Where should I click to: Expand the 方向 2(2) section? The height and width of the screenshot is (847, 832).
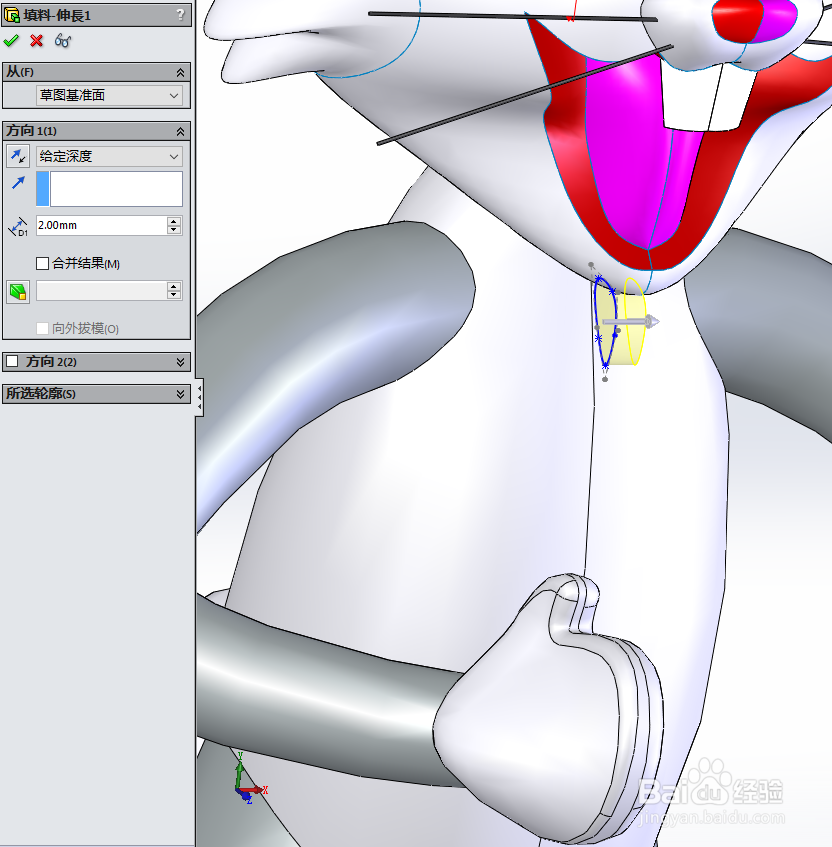click(x=180, y=362)
